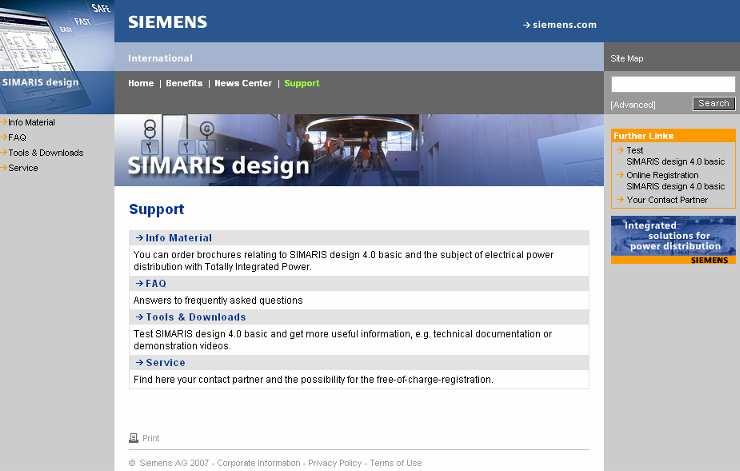Open the Privacy Policy footer link
740x471 pixels.
(x=335, y=463)
